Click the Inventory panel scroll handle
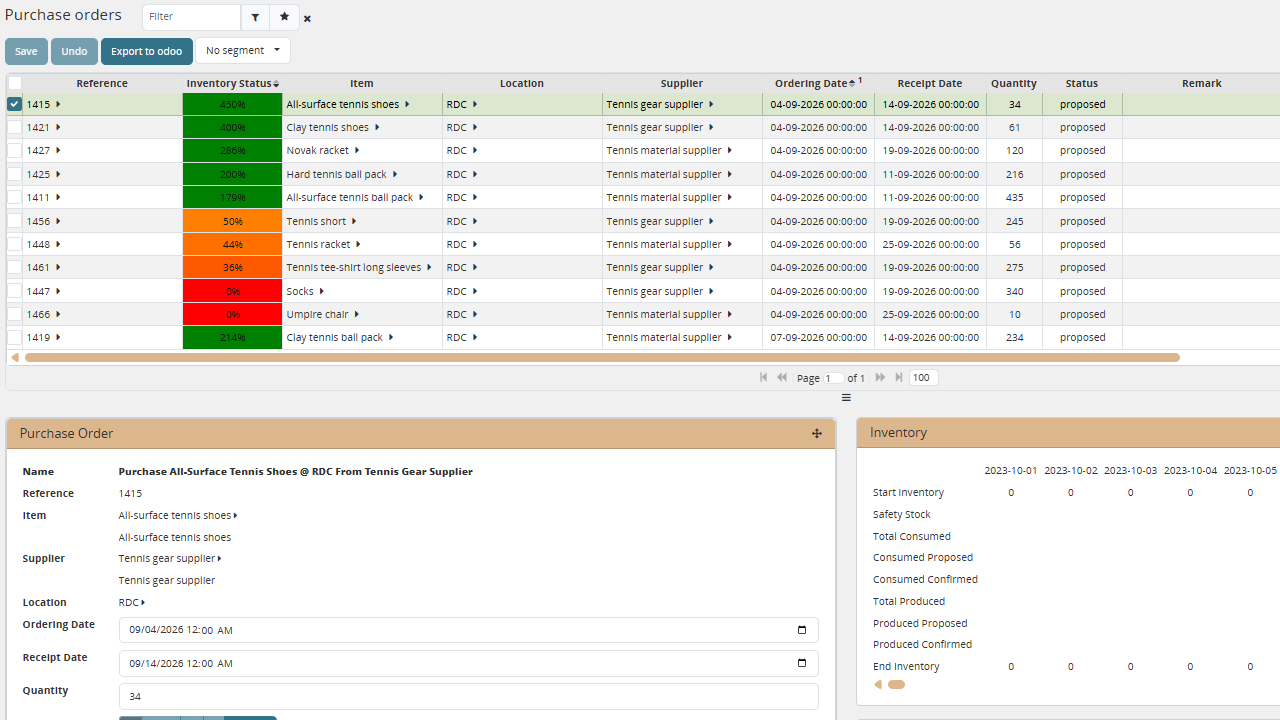The image size is (1280, 720). coord(896,685)
